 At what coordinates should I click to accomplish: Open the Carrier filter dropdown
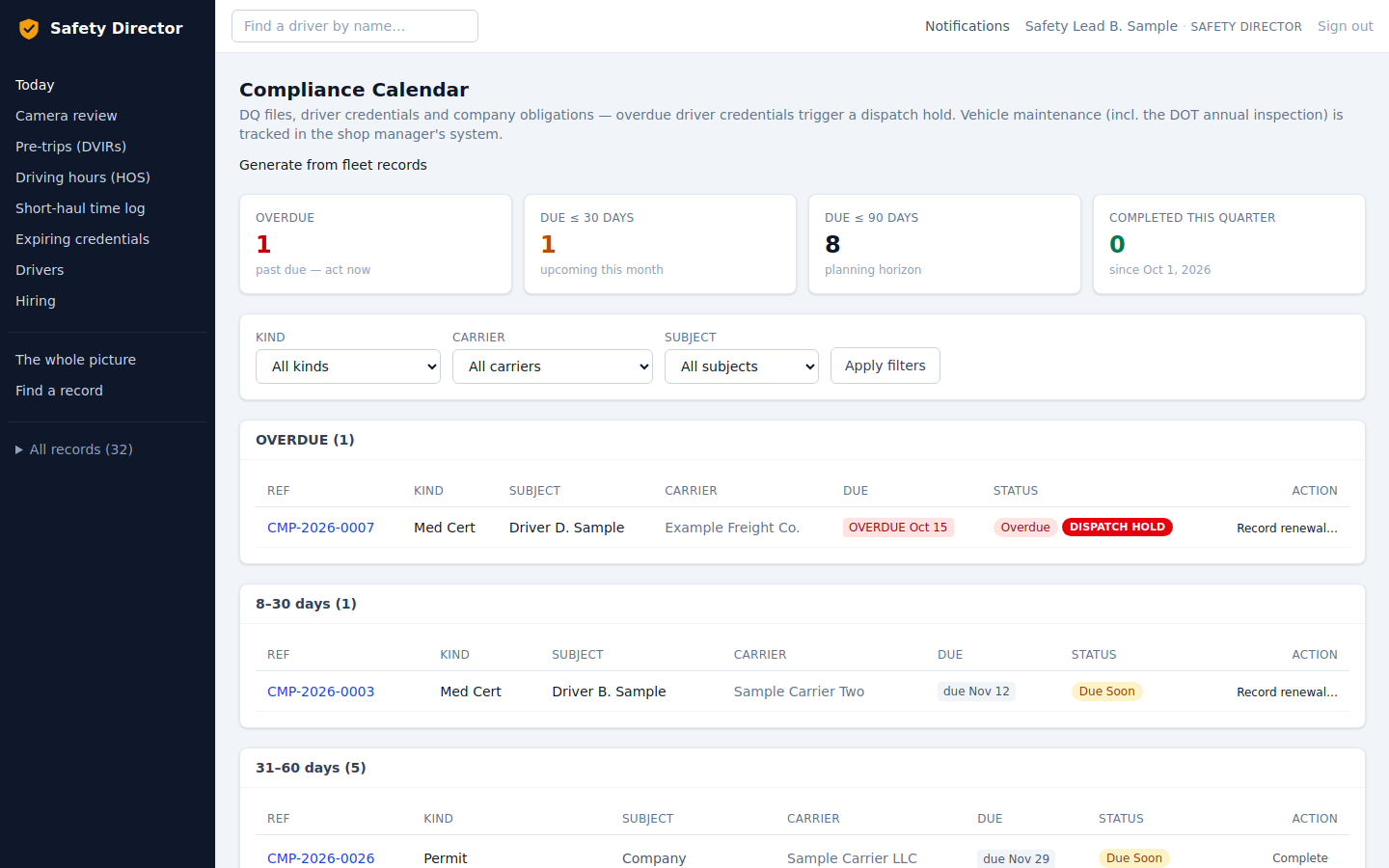(553, 366)
